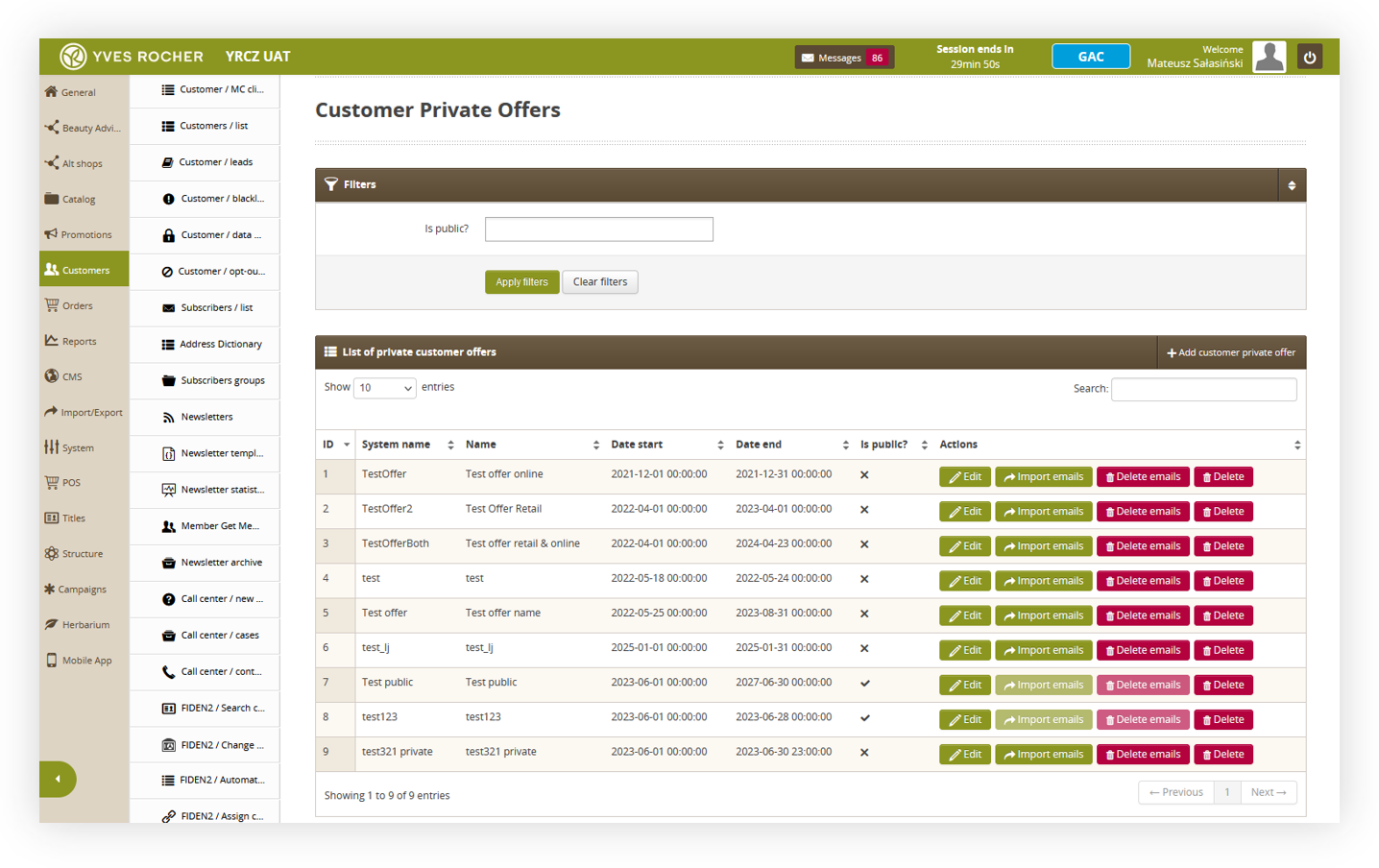
Task: Open Subscribers / list submenu
Action: click(x=205, y=307)
